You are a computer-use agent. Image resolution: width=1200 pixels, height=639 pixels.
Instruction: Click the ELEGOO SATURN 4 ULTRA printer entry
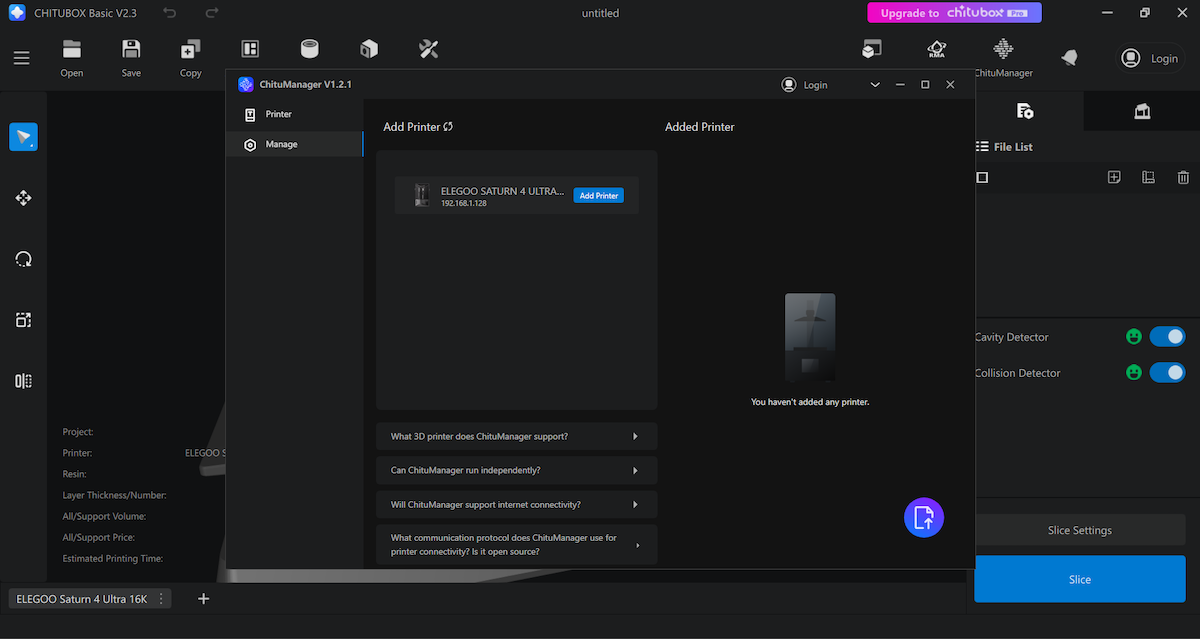tap(516, 196)
